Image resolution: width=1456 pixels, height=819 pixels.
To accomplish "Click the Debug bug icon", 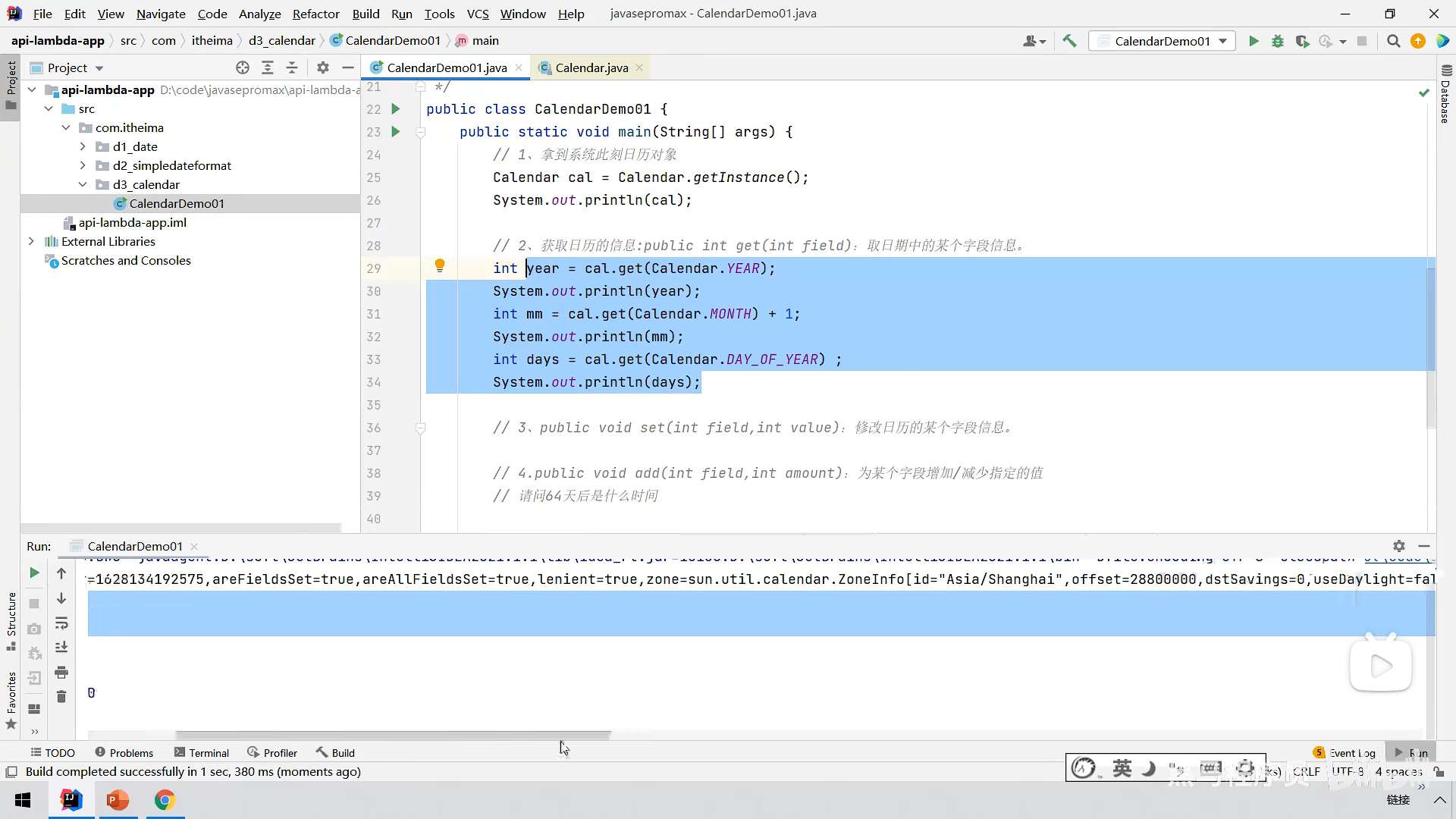I will pos(1278,41).
